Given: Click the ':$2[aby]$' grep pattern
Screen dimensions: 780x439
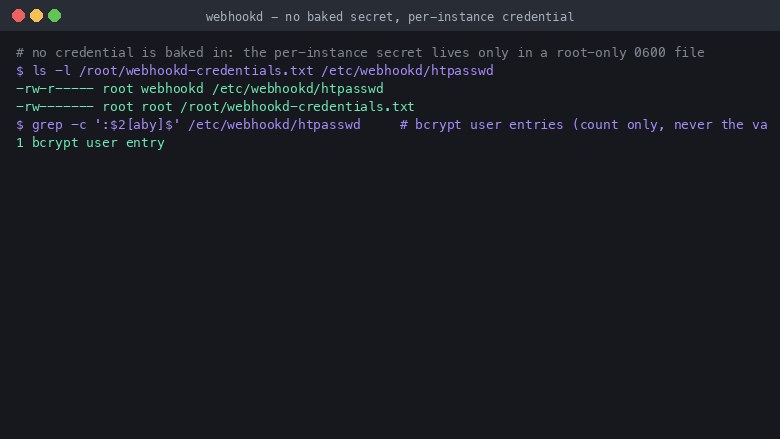Looking at the screenshot, I should [x=137, y=125].
